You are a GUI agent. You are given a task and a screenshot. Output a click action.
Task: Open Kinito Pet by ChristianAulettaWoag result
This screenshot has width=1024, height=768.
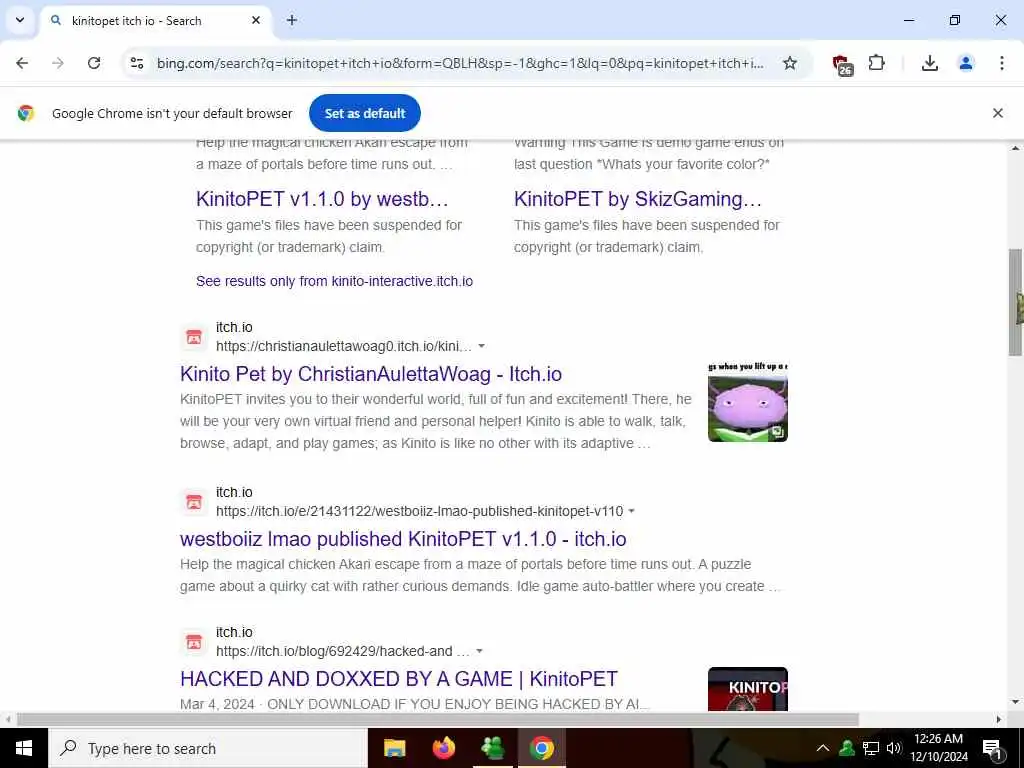click(x=371, y=374)
